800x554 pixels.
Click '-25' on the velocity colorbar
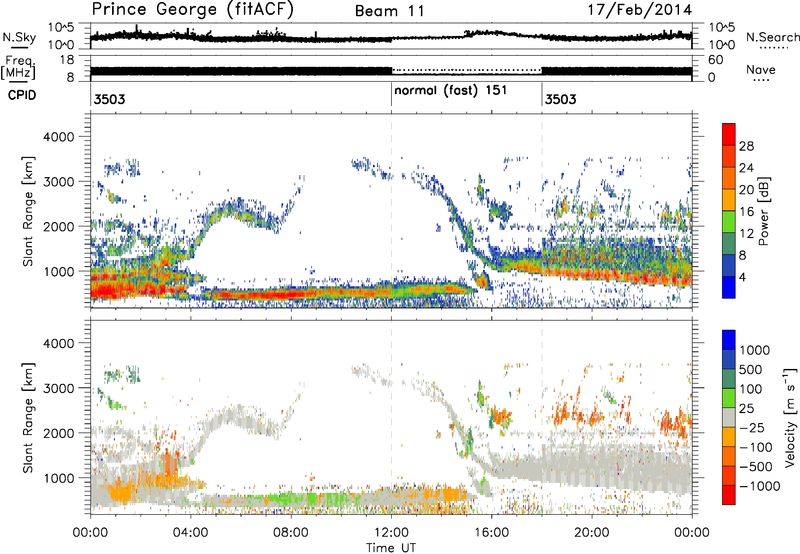click(754, 427)
